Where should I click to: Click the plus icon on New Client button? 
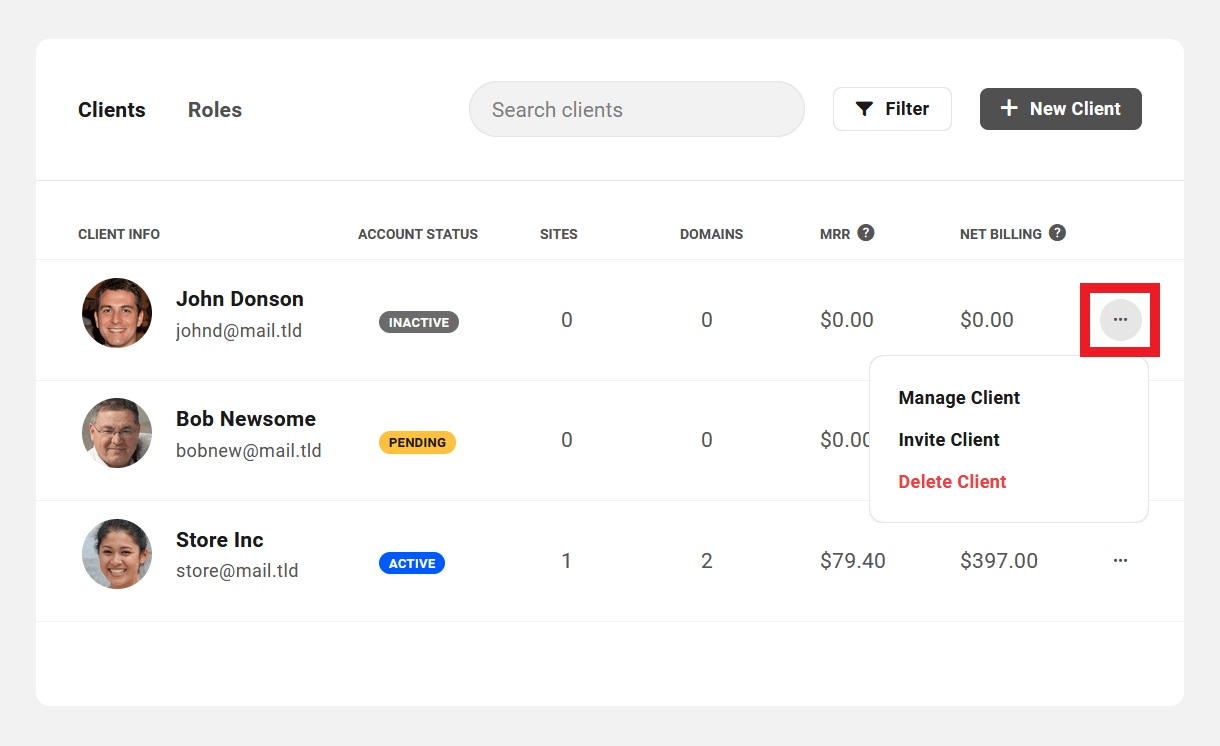pyautogui.click(x=1008, y=108)
